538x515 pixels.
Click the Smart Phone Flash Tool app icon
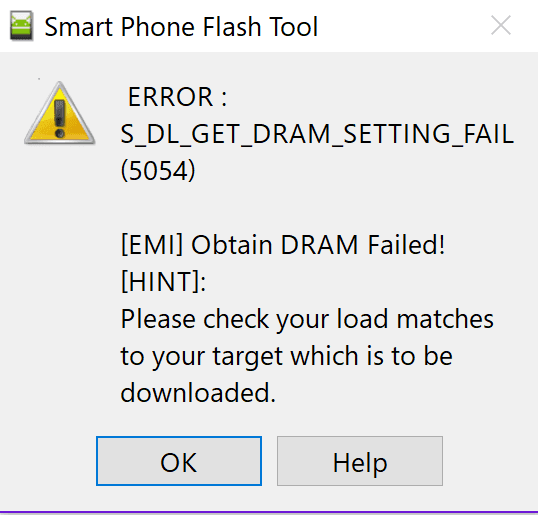tap(21, 26)
